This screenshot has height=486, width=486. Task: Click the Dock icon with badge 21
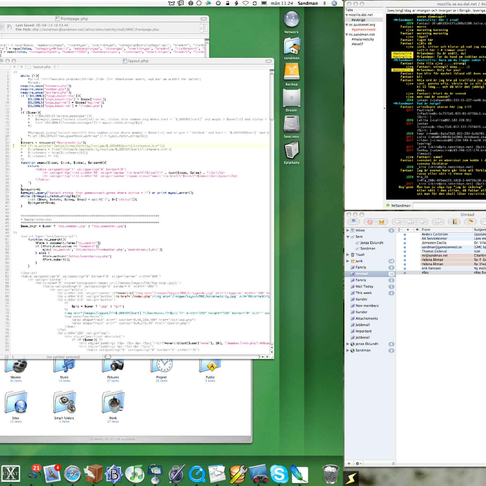pyautogui.click(x=33, y=473)
